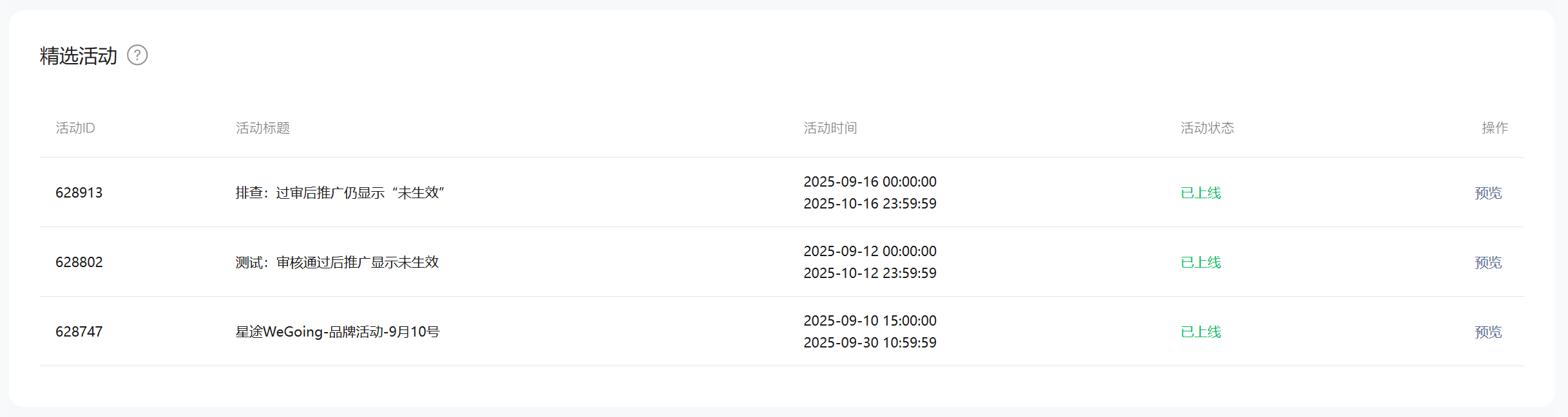Click the end time 2025-09-30 10:59:59
The width and height of the screenshot is (1568, 417).
click(x=870, y=343)
